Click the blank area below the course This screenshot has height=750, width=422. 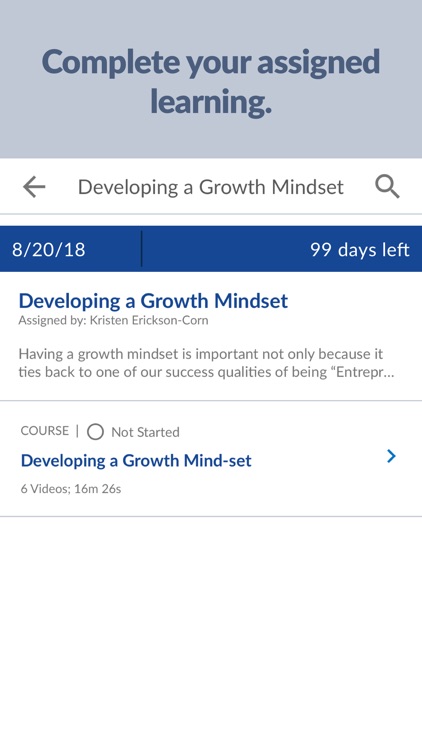pyautogui.click(x=211, y=633)
